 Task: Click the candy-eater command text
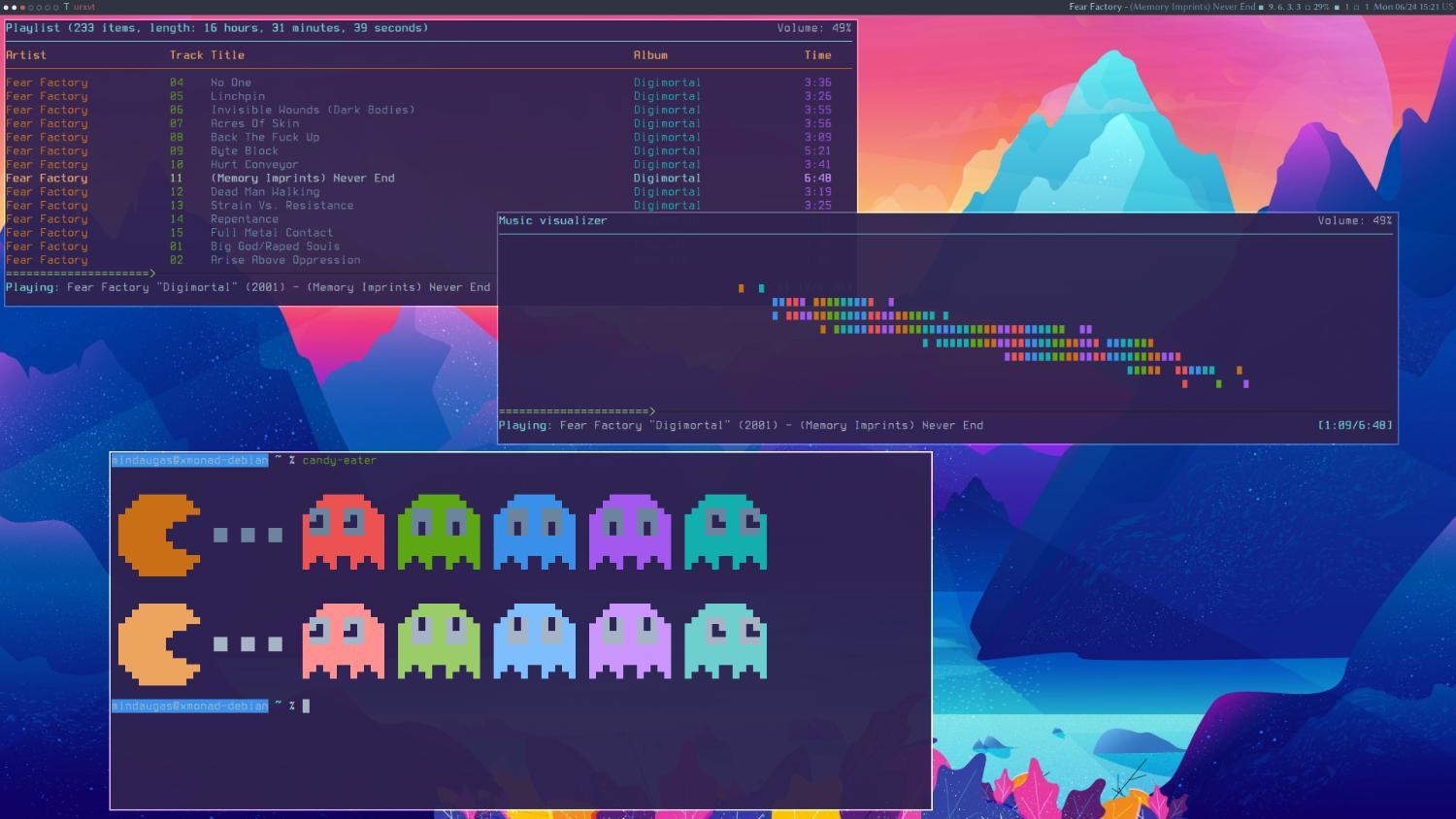coord(340,460)
